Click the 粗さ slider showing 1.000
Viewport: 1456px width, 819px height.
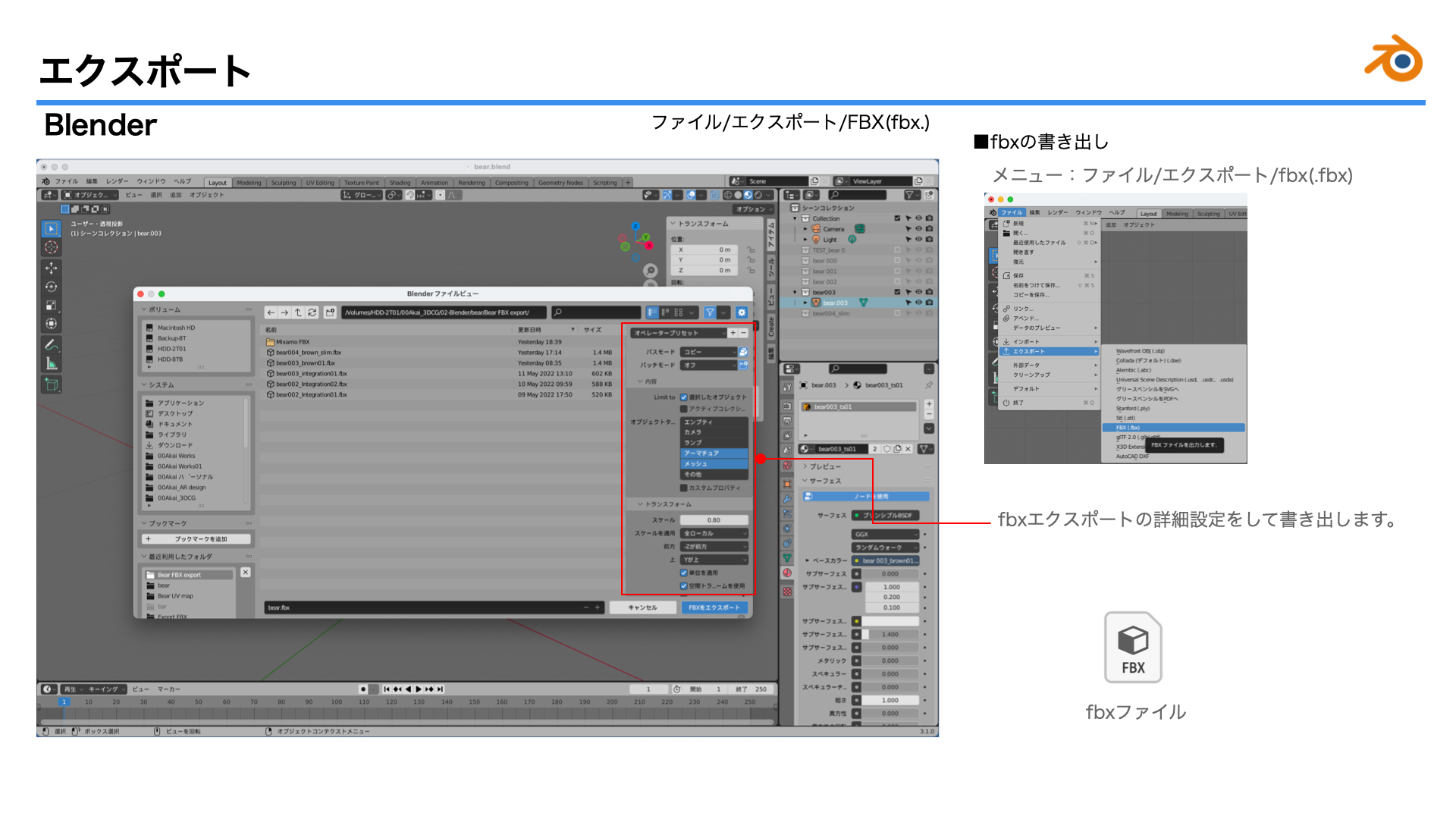click(x=890, y=700)
